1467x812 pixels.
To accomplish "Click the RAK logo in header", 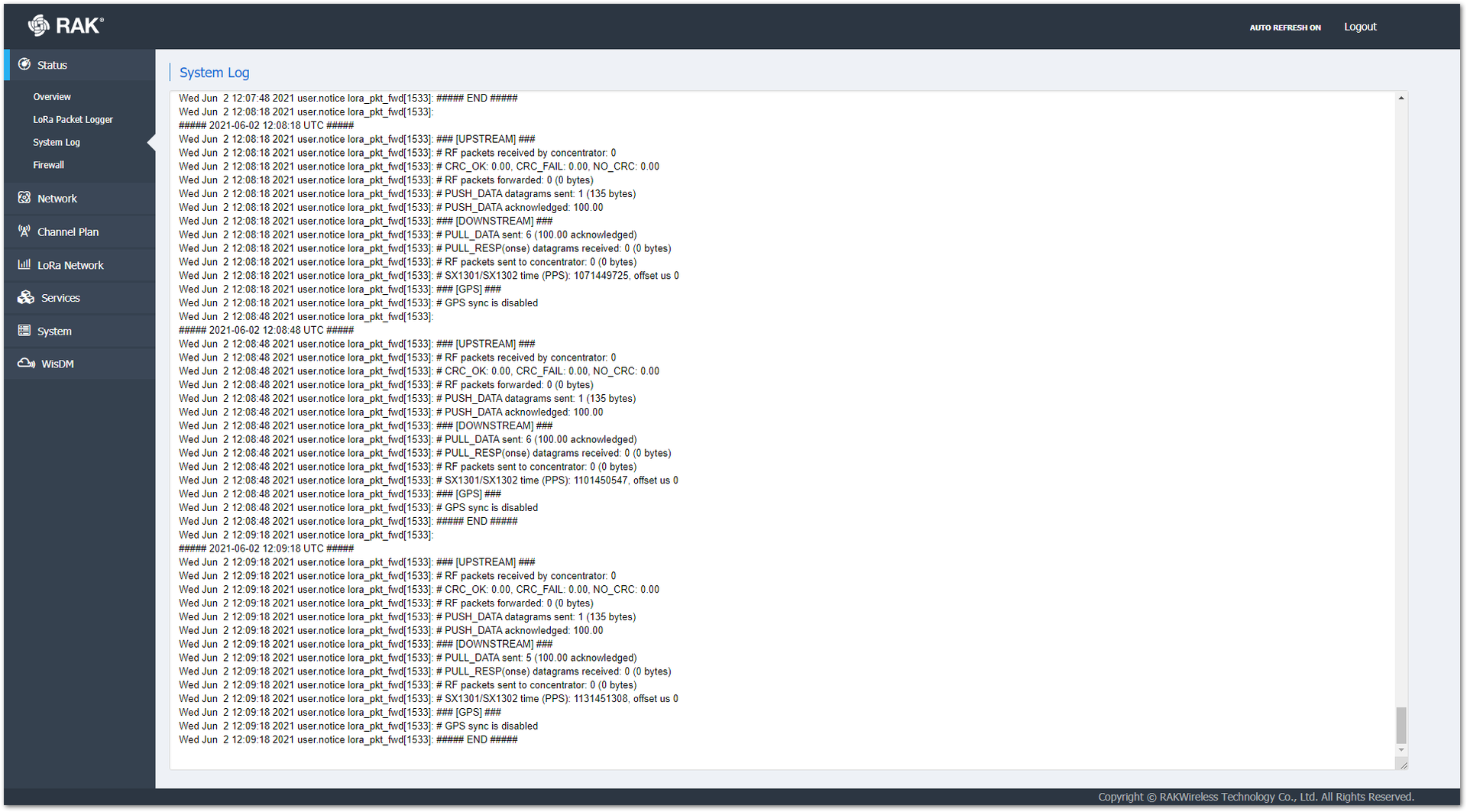I will coord(66,26).
